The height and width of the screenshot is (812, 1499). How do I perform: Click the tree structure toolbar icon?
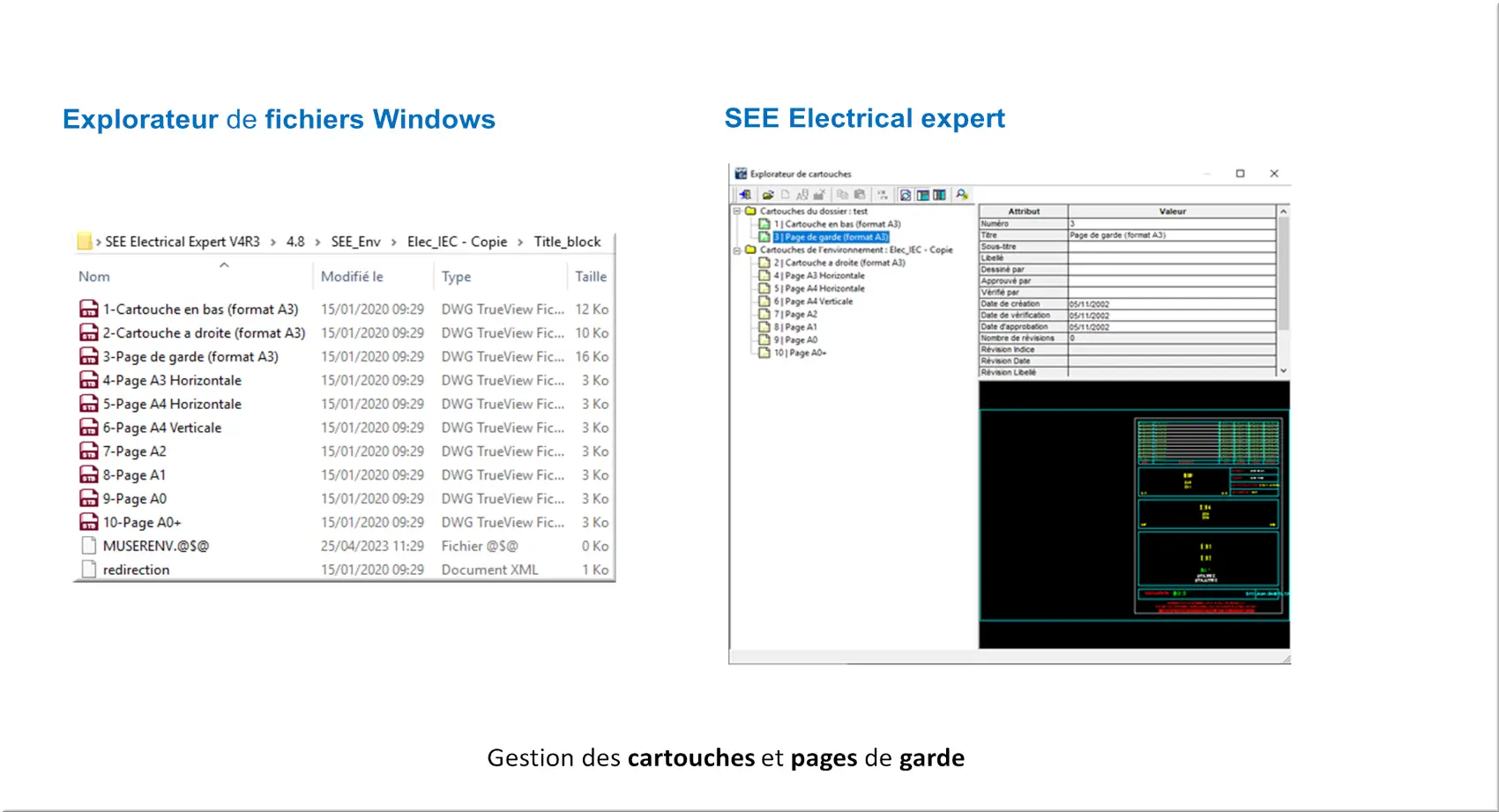pyautogui.click(x=882, y=195)
